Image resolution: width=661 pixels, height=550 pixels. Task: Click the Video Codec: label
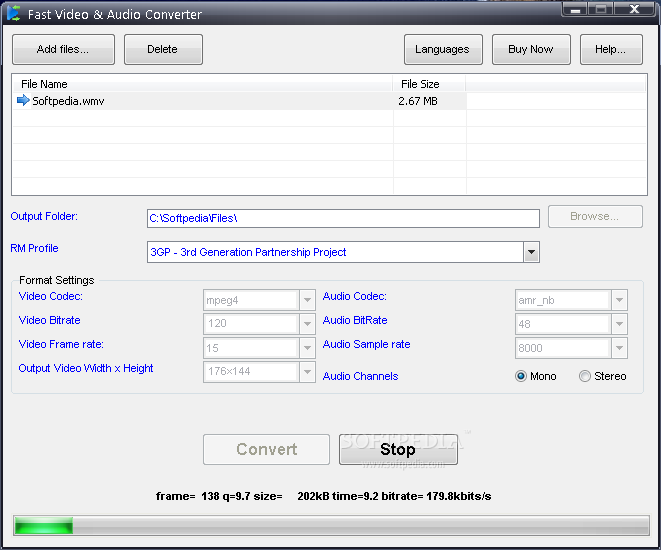pyautogui.click(x=51, y=296)
